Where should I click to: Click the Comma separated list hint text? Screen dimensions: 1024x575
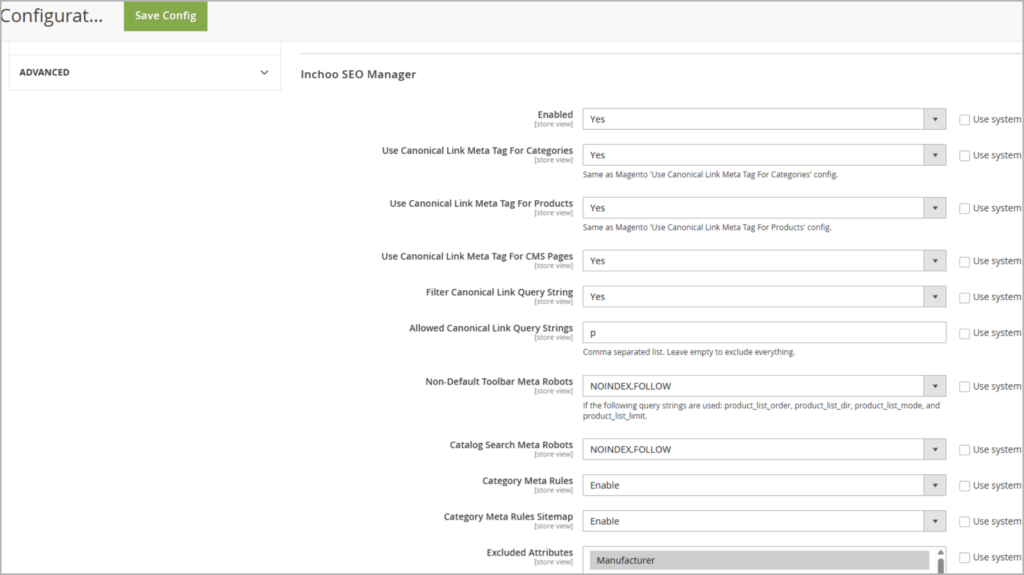(689, 352)
